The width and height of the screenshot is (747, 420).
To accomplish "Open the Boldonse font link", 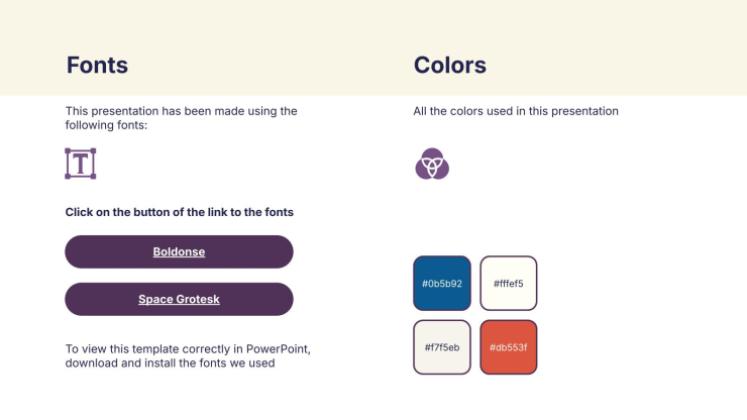I will pyautogui.click(x=179, y=252).
